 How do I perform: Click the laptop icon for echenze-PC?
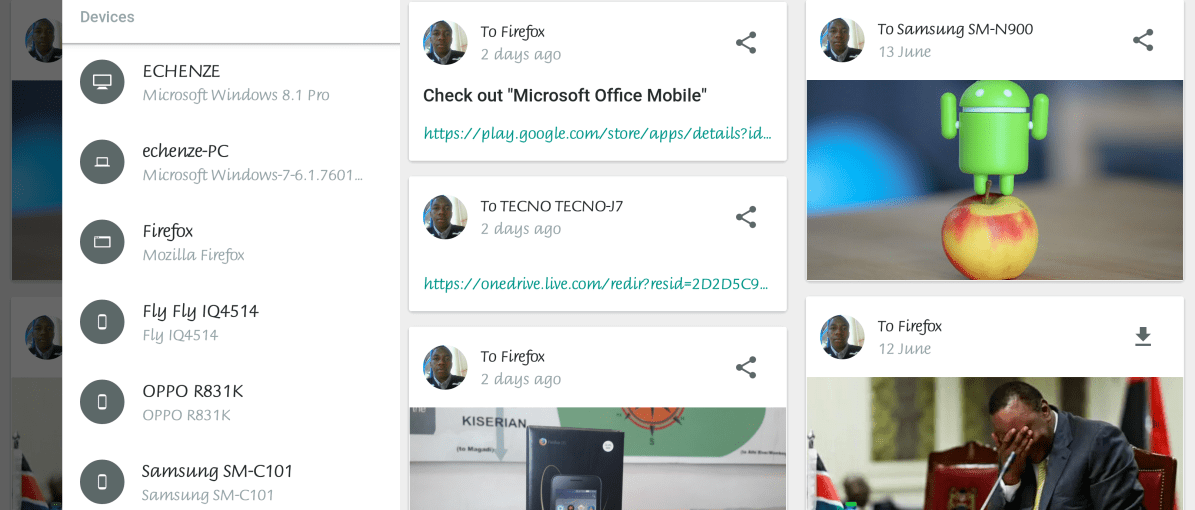pyautogui.click(x=102, y=162)
